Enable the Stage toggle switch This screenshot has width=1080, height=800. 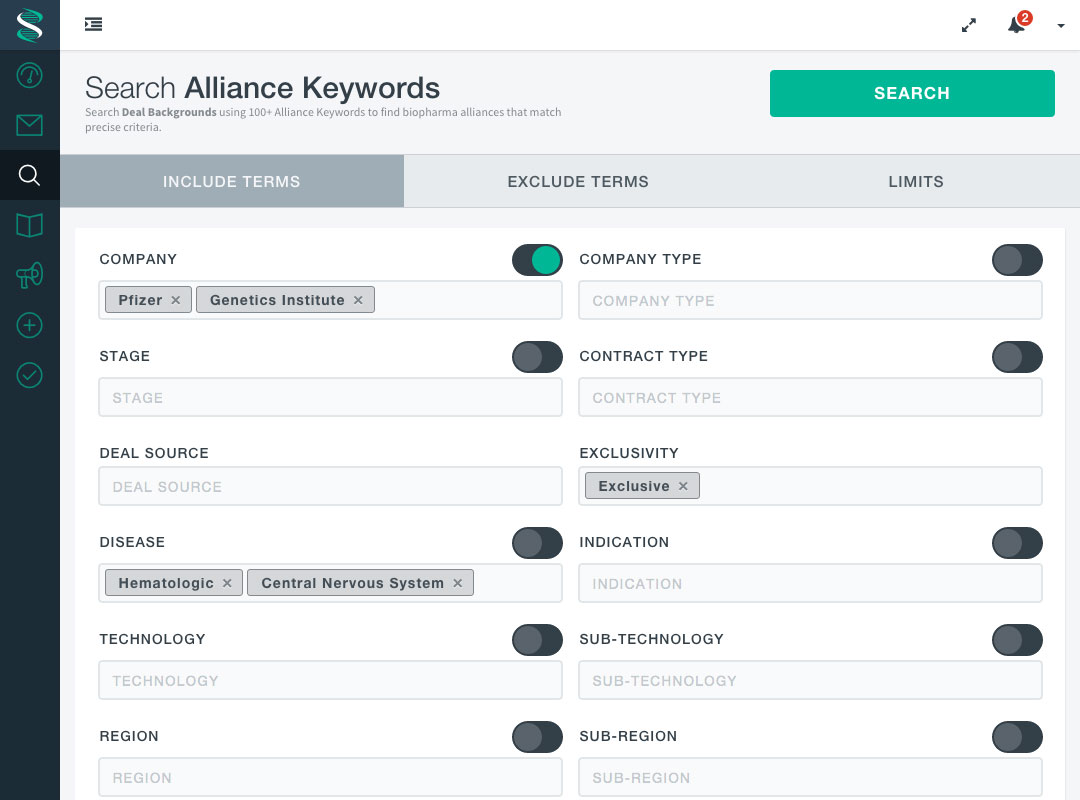tap(537, 357)
